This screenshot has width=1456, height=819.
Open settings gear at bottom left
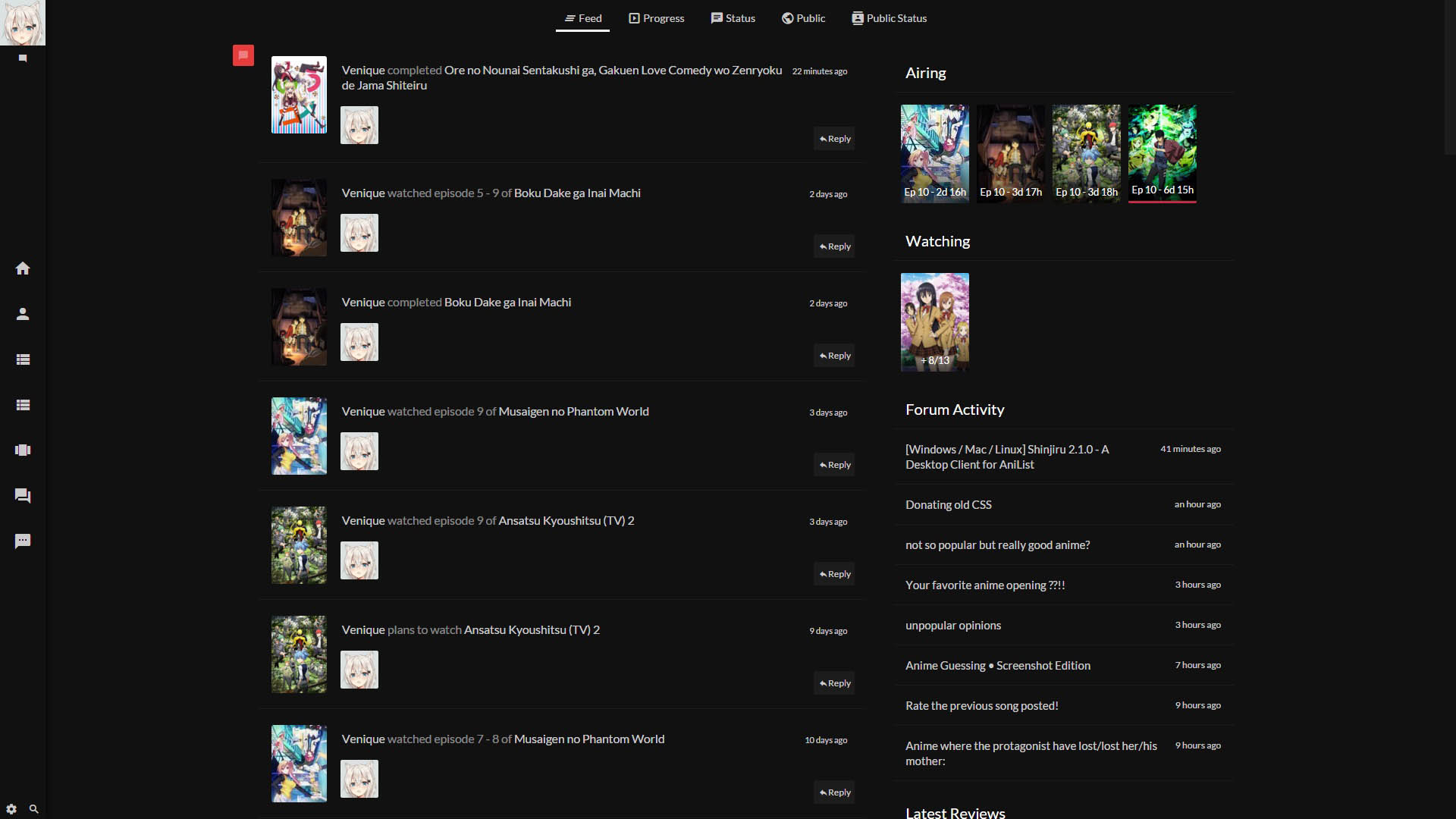(11, 809)
